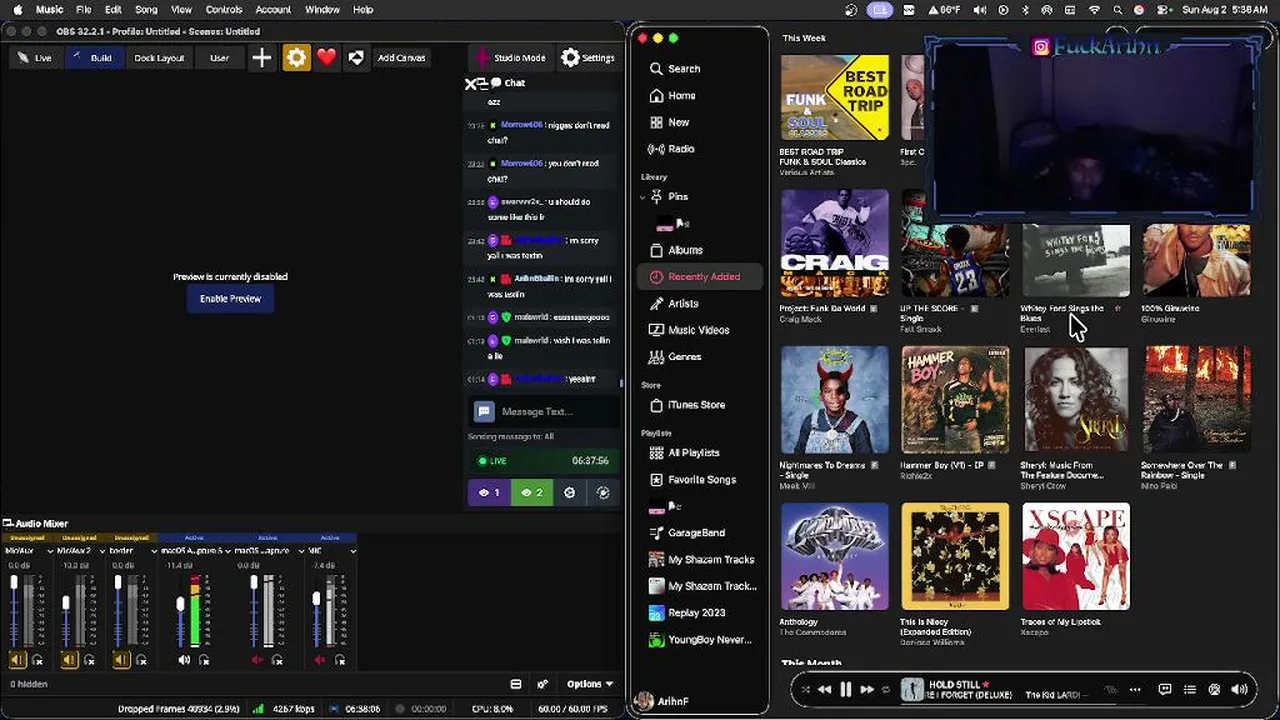
Task: Open the Dock Layout tab
Action: (159, 58)
